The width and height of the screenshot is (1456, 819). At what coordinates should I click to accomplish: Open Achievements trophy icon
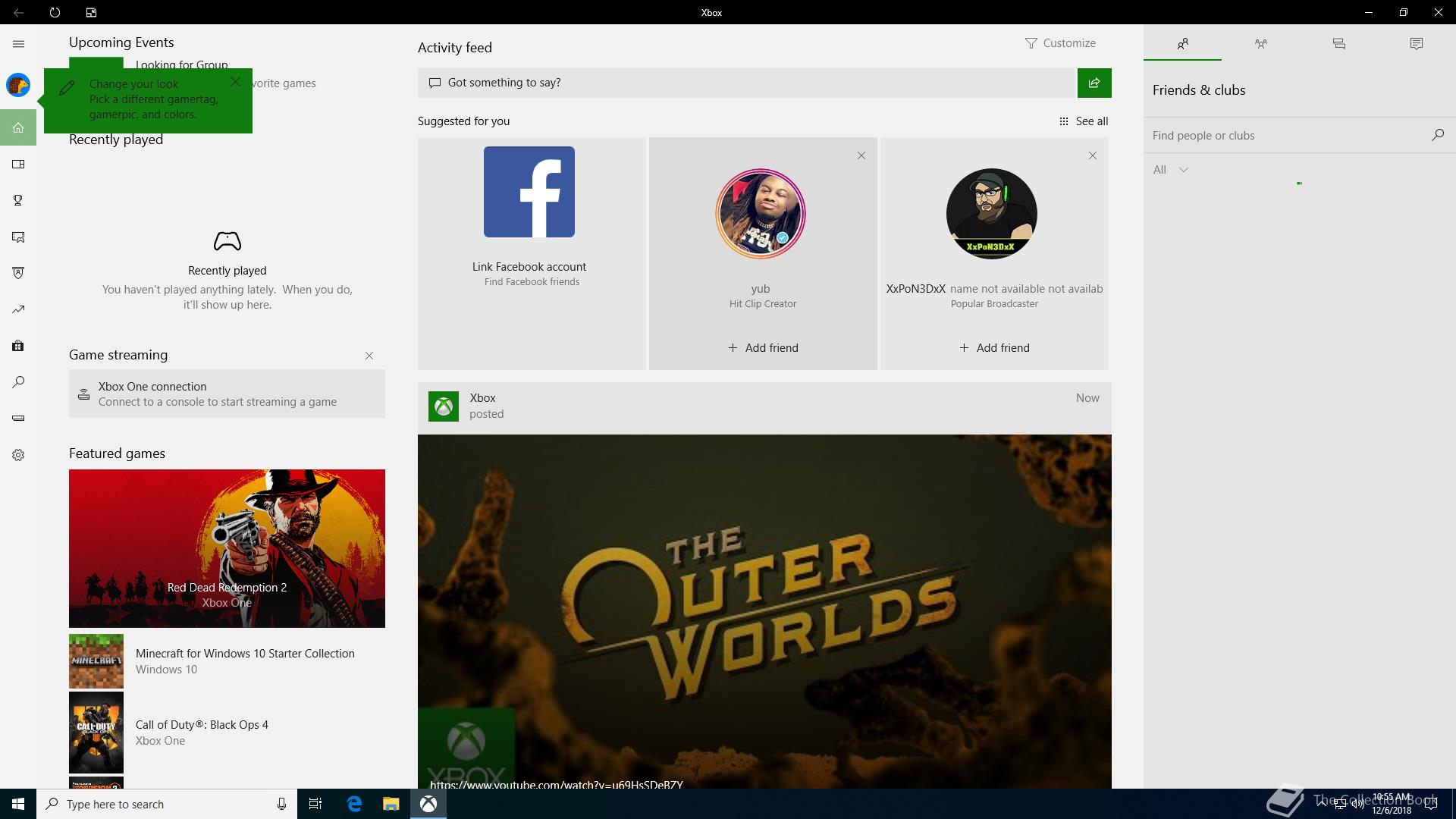tap(18, 200)
